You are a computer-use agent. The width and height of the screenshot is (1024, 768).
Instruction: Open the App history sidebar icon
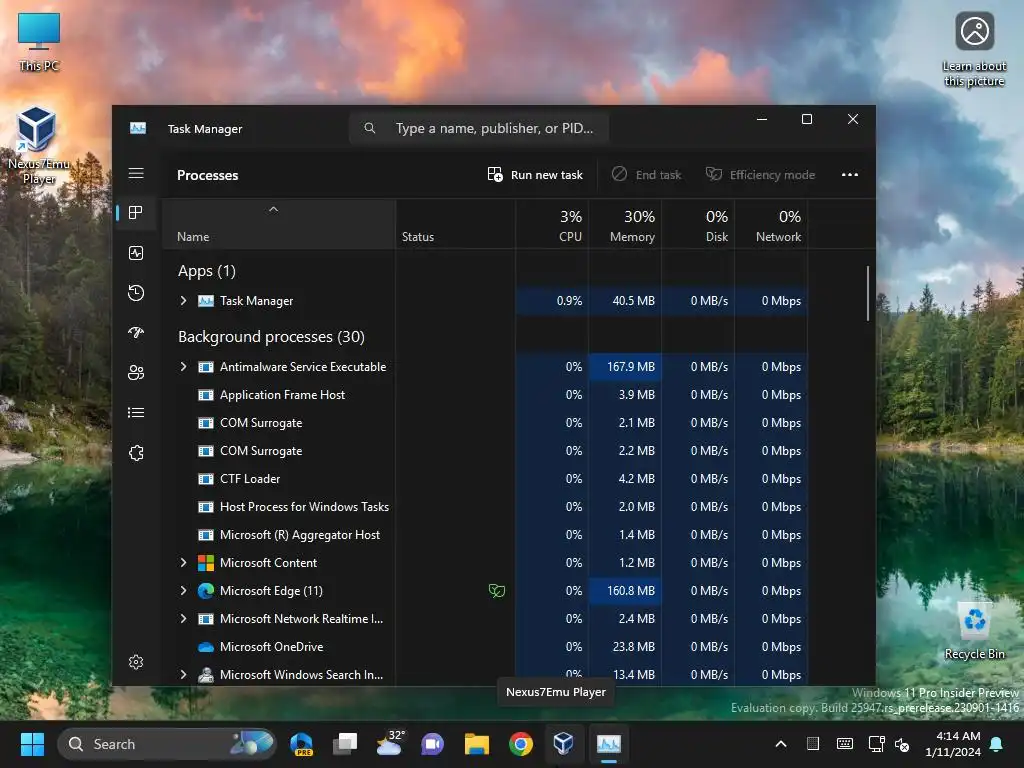point(136,293)
